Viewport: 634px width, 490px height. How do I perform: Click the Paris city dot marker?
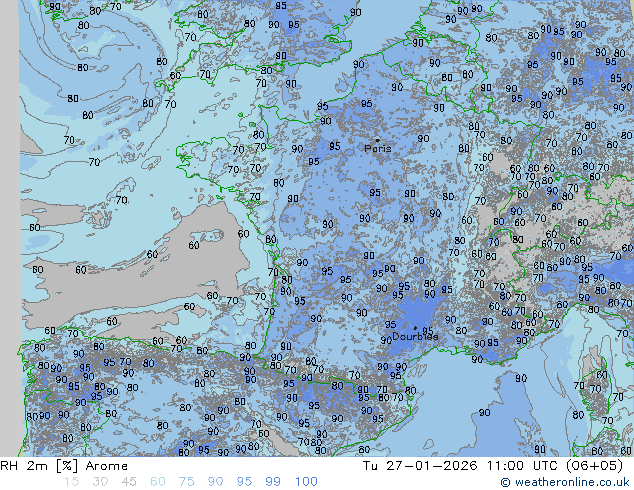click(377, 140)
